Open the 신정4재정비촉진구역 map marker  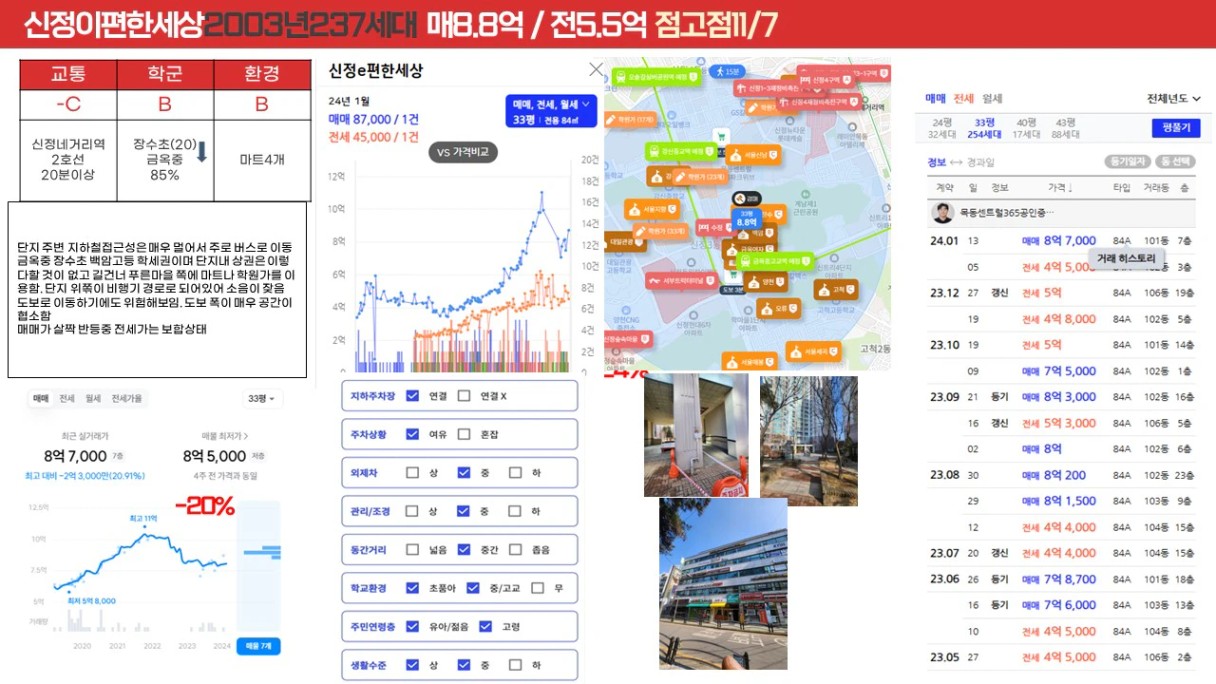point(821,101)
